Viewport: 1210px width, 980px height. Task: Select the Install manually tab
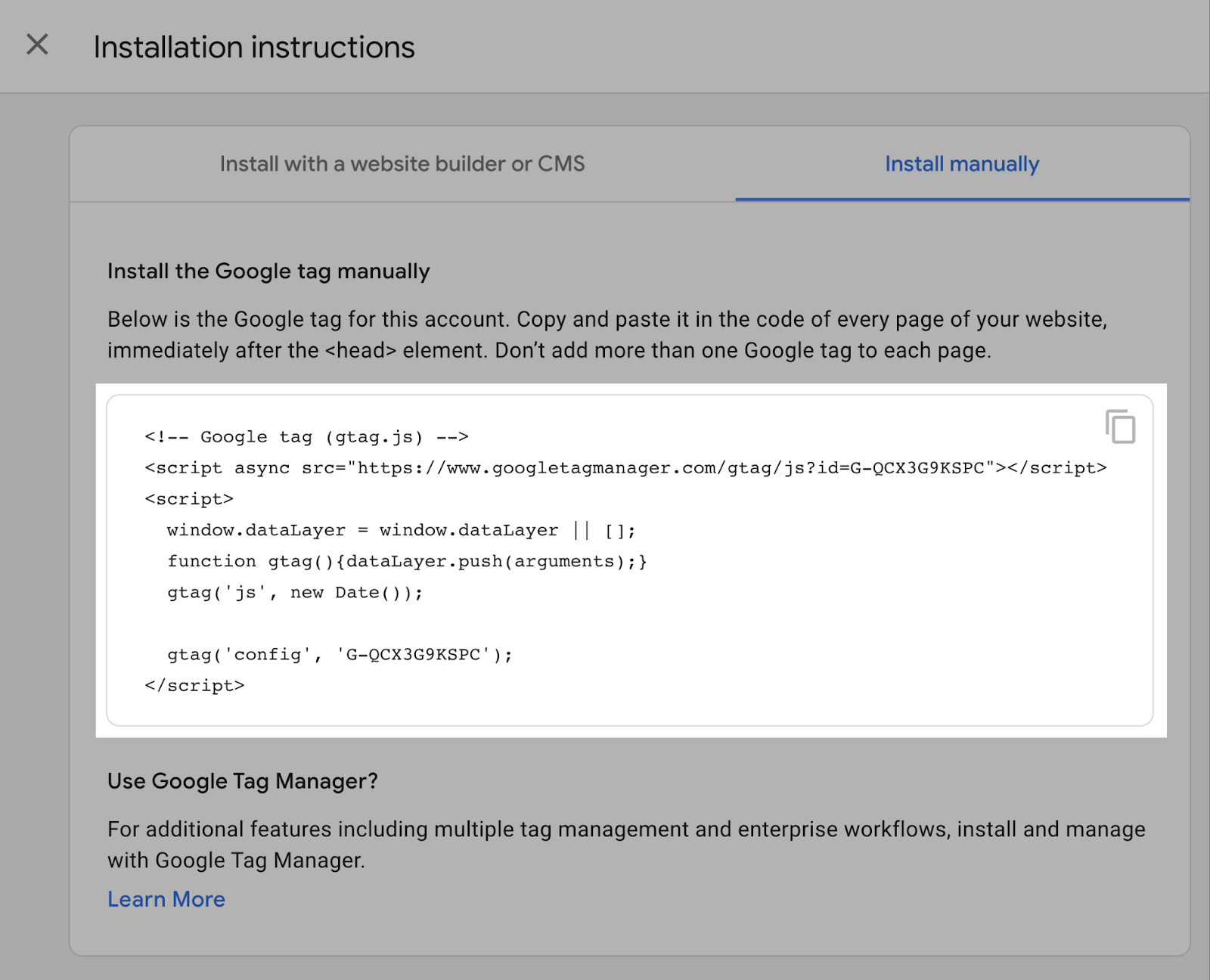coord(962,164)
